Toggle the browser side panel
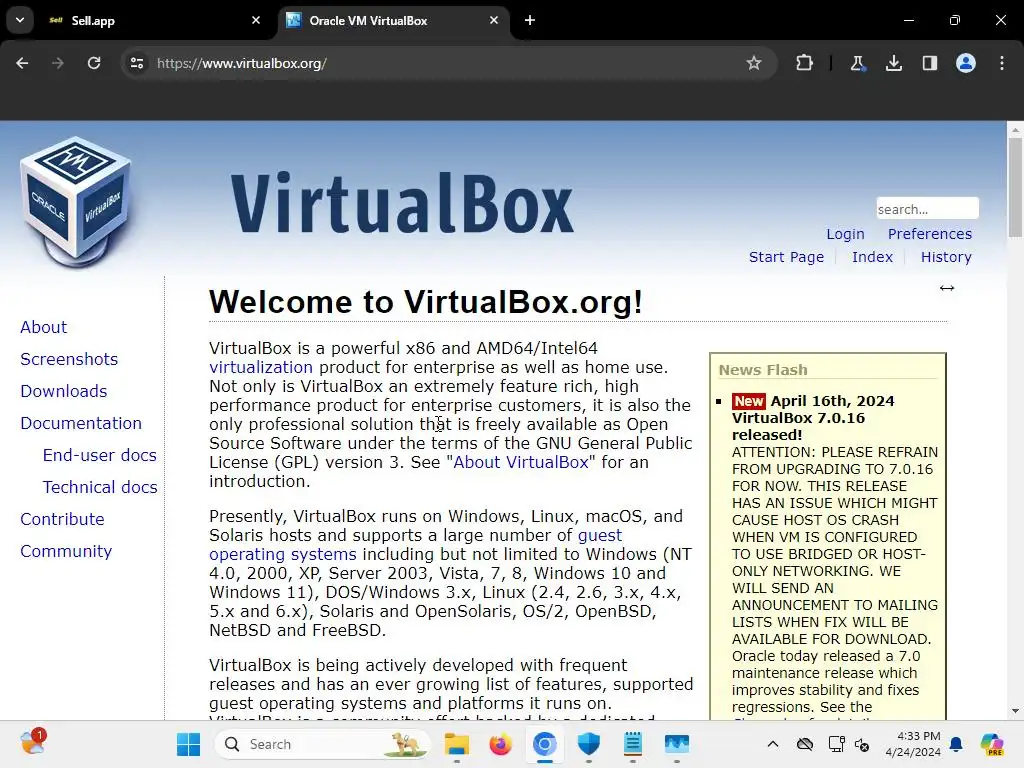The width and height of the screenshot is (1024, 768). (930, 63)
